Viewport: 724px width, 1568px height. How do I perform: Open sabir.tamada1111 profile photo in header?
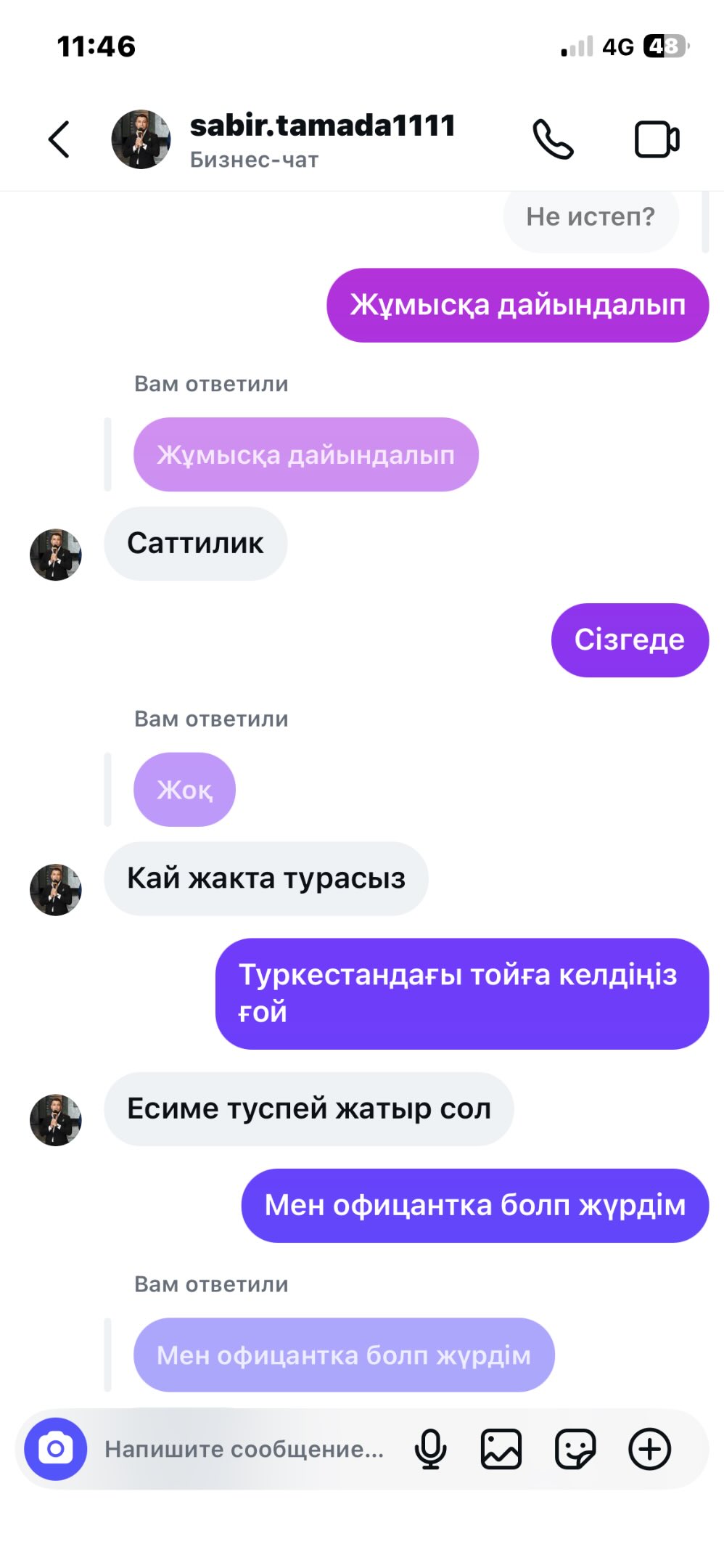coord(141,139)
